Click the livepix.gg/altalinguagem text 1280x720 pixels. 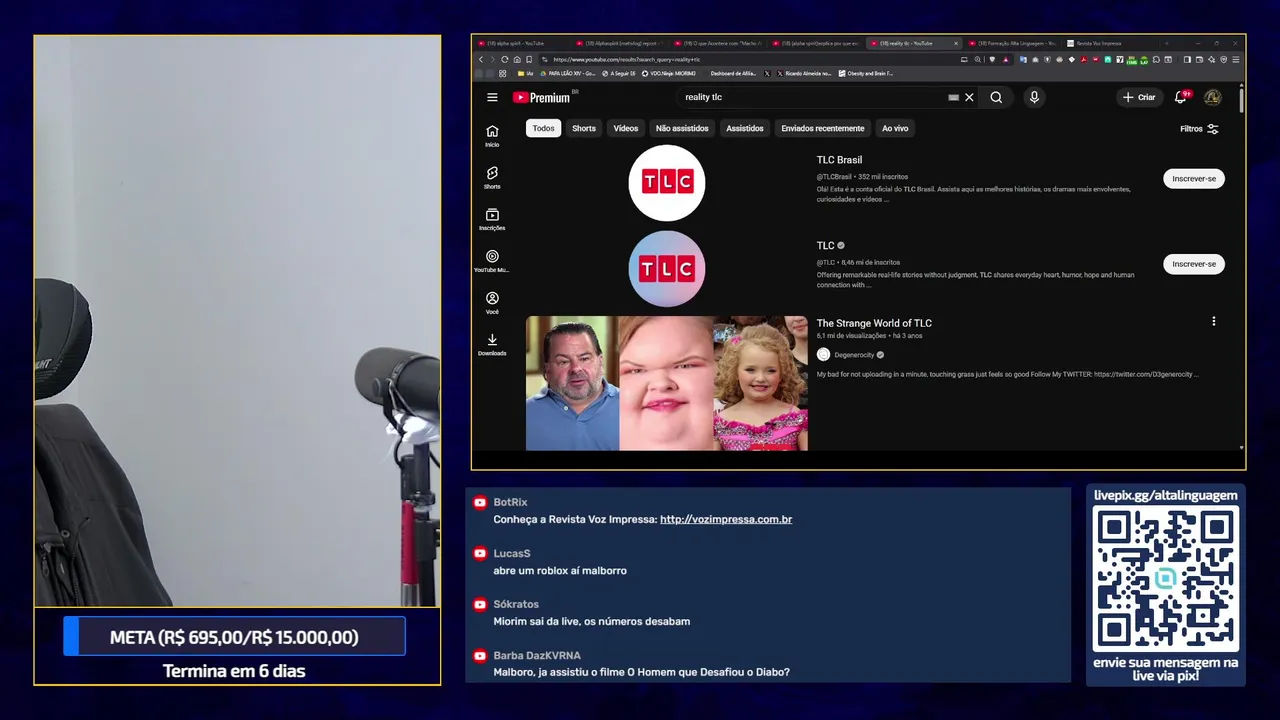(1166, 495)
